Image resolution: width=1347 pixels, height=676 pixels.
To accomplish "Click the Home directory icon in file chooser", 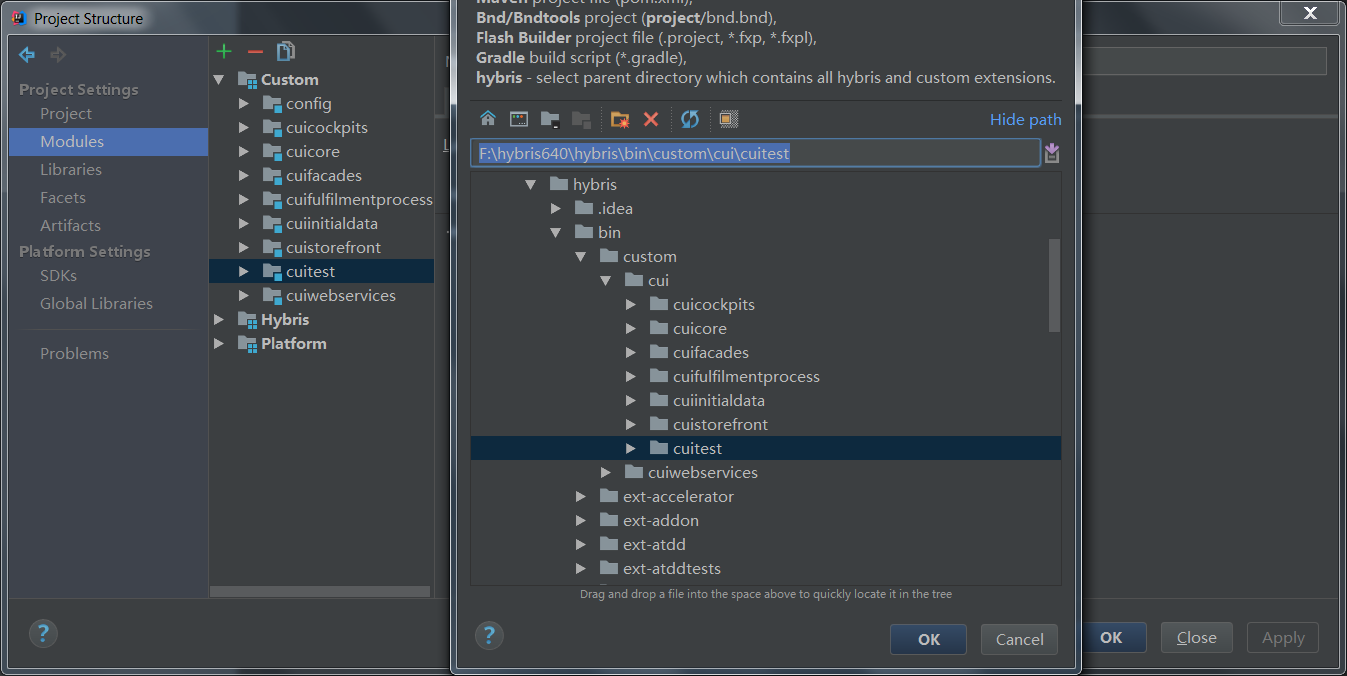I will coord(488,119).
